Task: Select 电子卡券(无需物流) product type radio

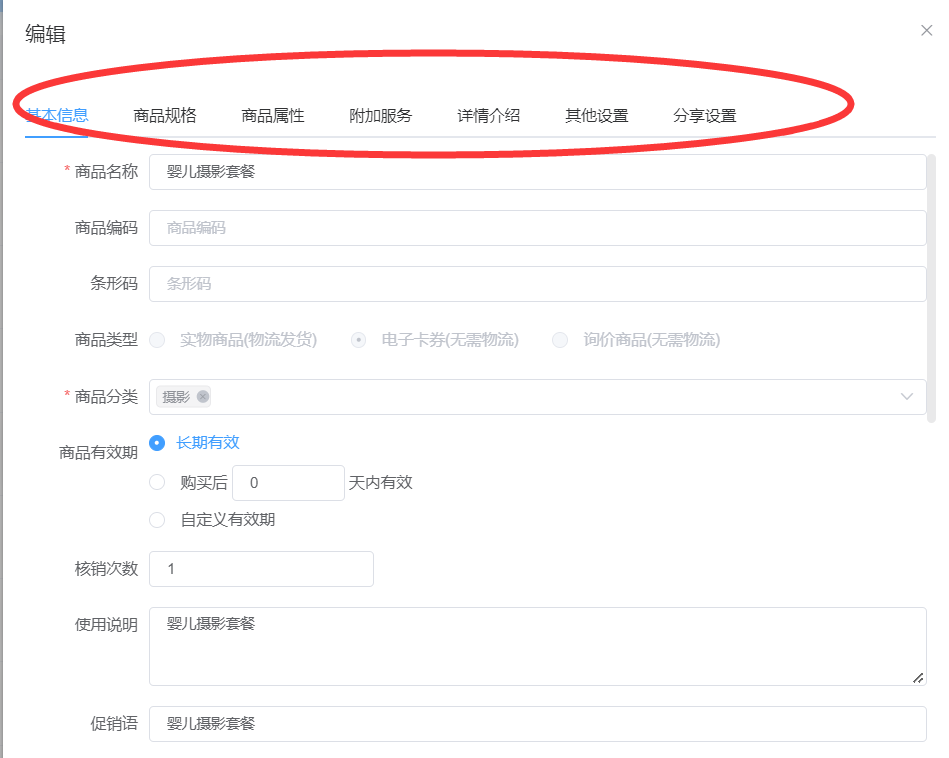Action: (358, 340)
